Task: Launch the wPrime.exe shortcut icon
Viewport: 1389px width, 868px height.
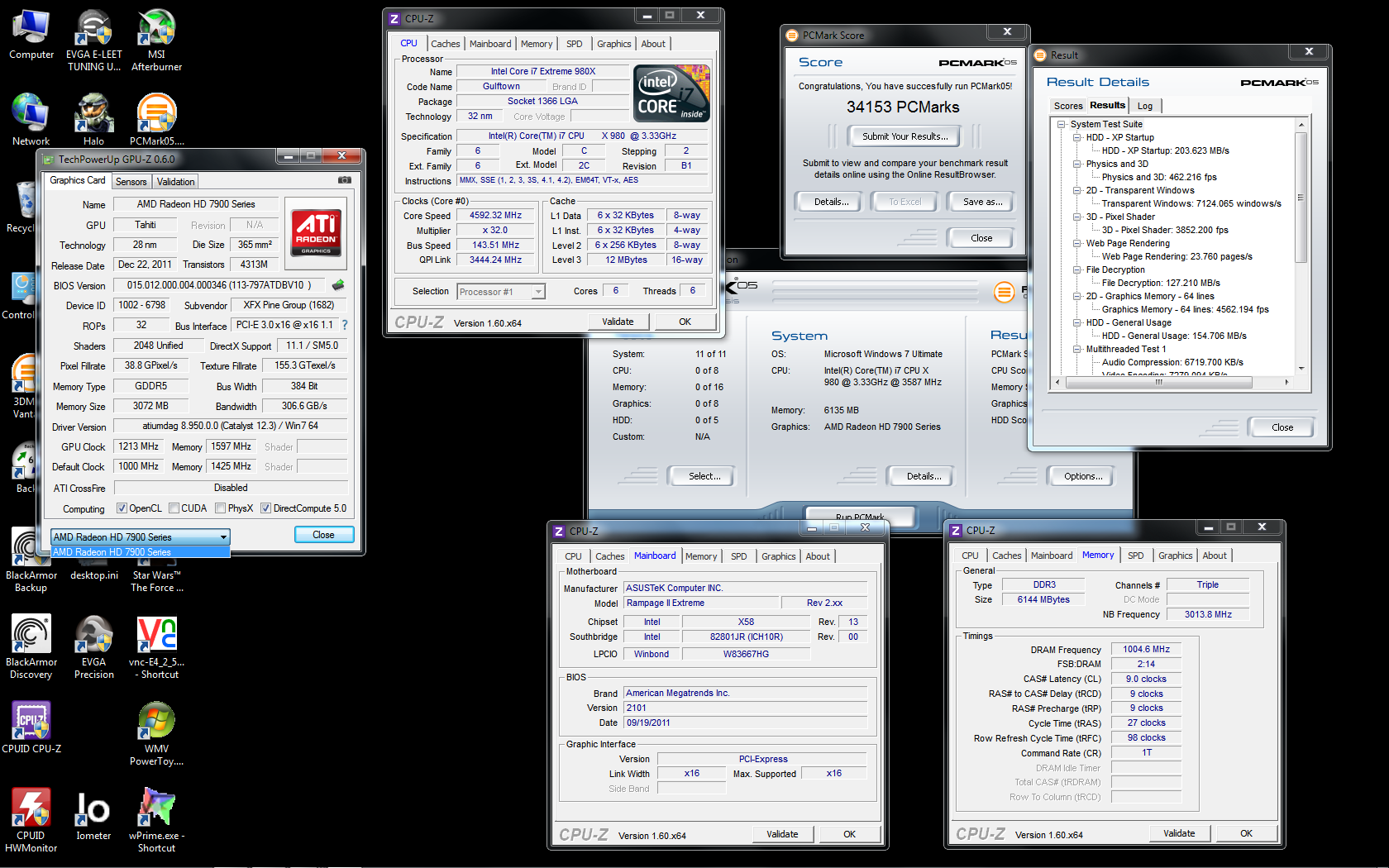Action: point(156,819)
